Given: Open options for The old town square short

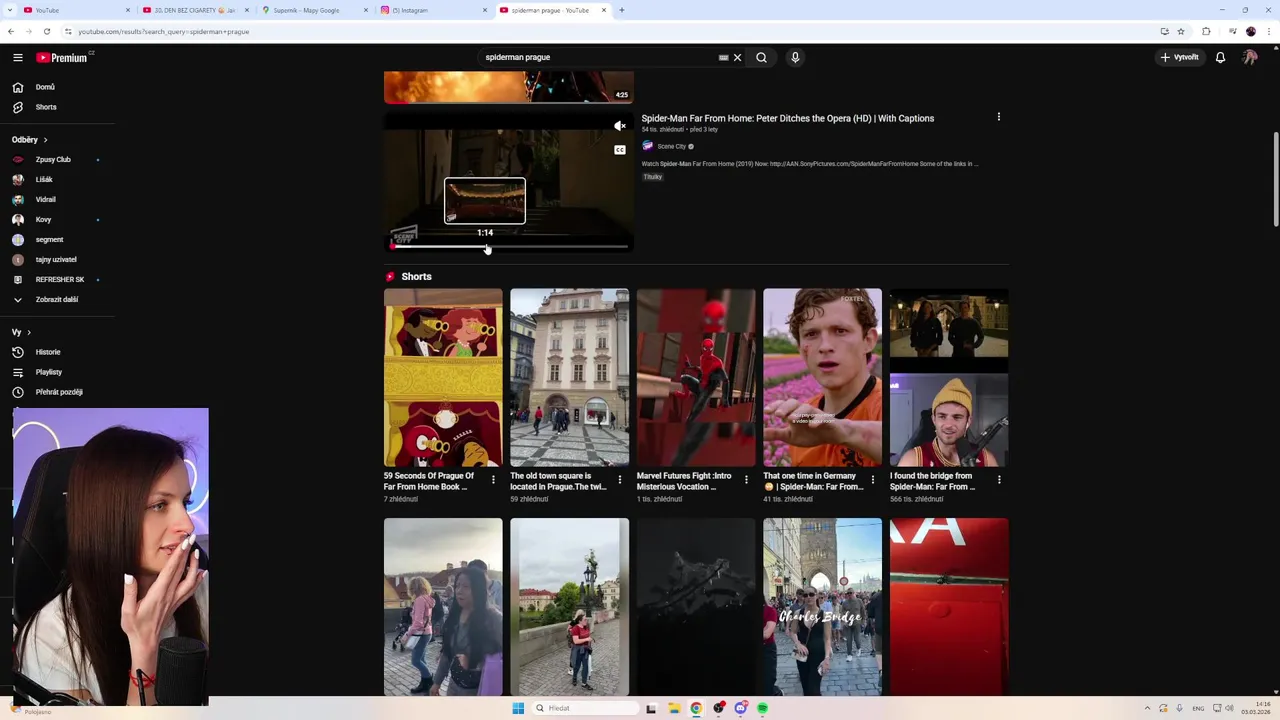Looking at the screenshot, I should [x=620, y=480].
